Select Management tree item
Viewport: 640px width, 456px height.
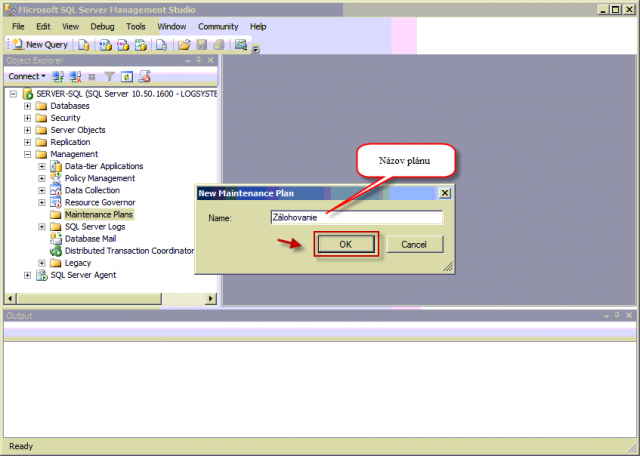[74, 154]
